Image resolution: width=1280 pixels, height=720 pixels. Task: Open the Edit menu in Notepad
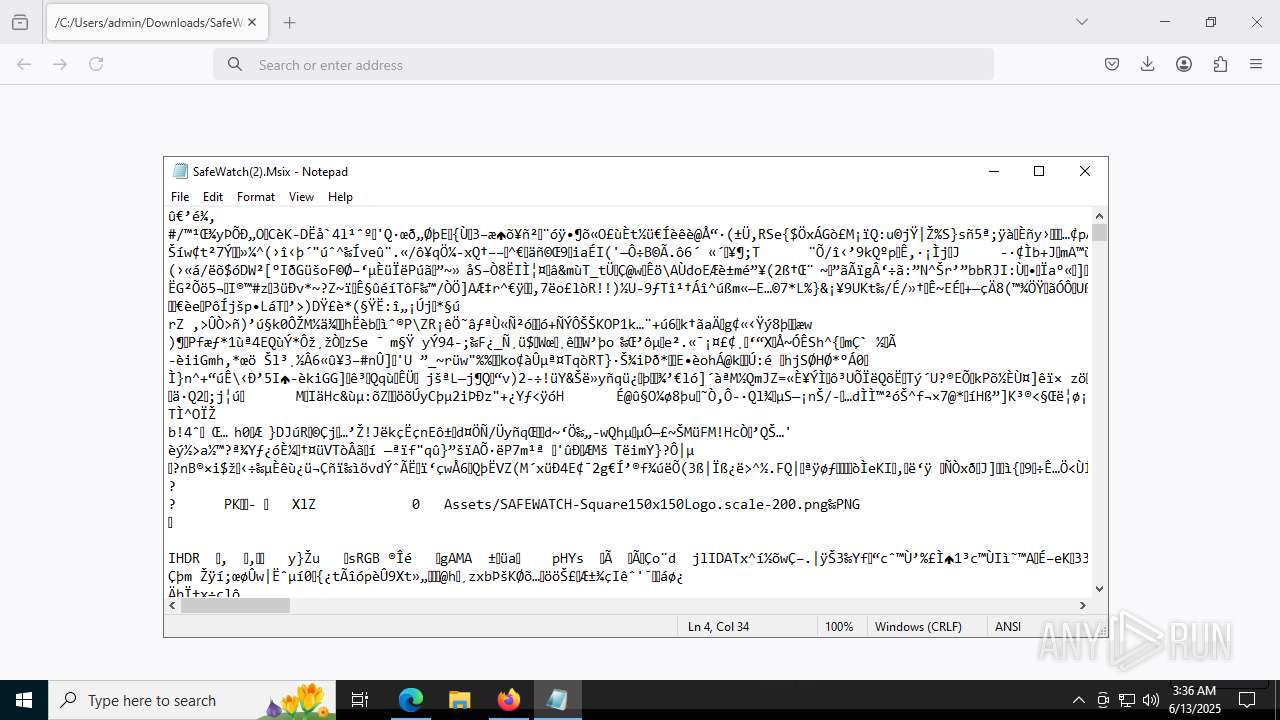[213, 197]
